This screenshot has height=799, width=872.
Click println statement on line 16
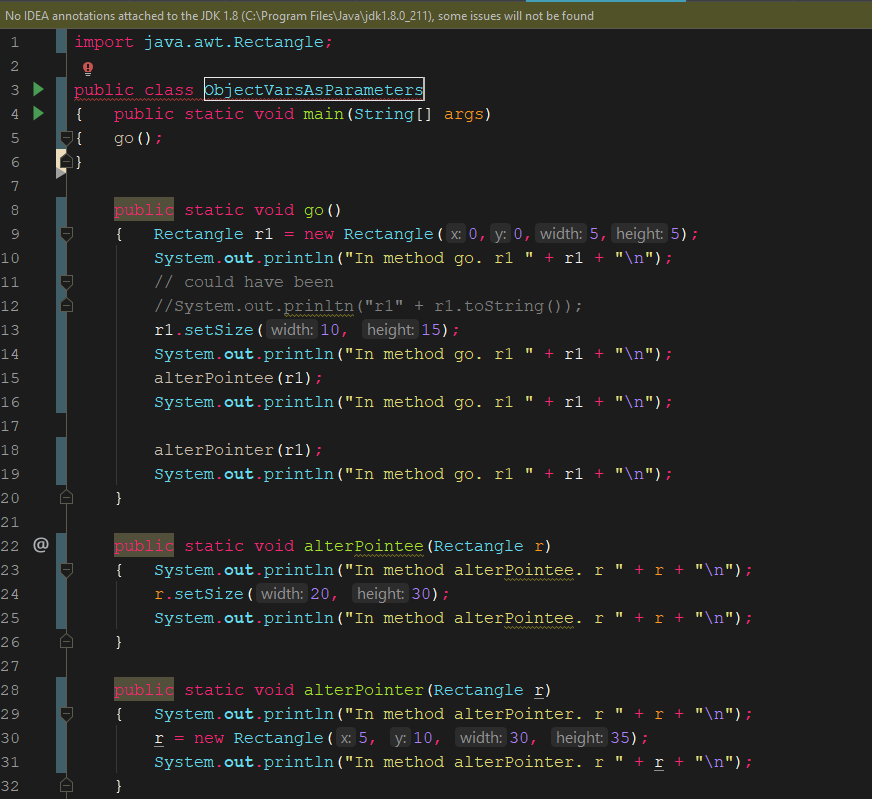click(x=413, y=402)
